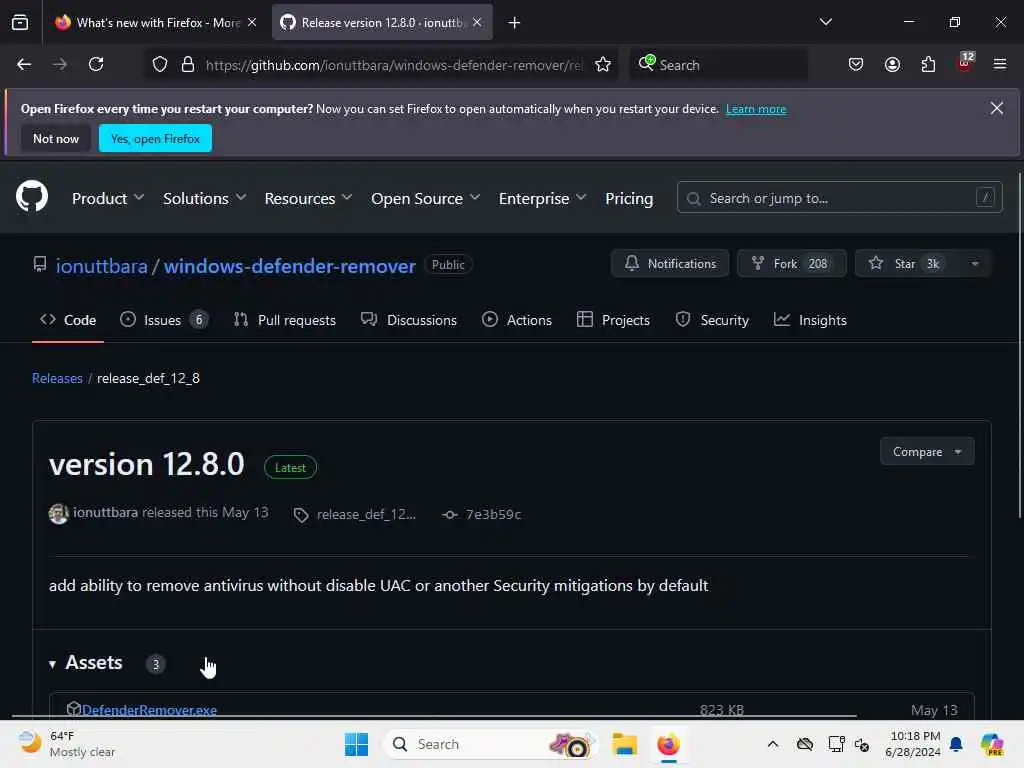
Task: Click the Firefox toolbar Search box
Action: coord(718,64)
